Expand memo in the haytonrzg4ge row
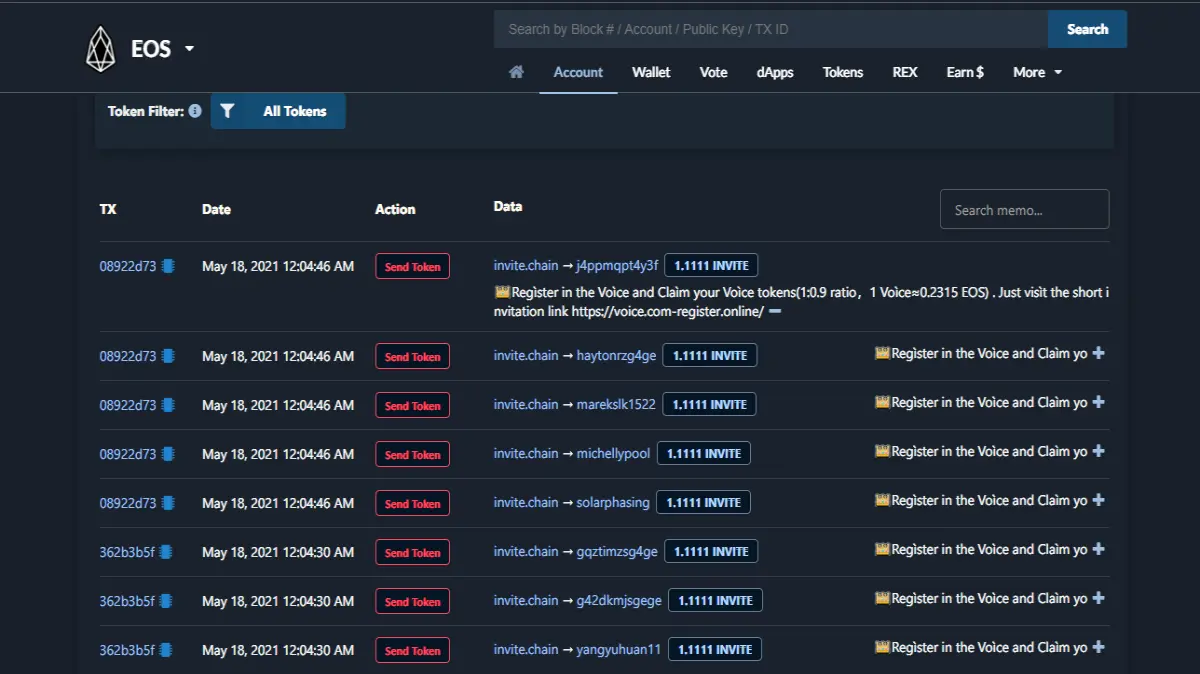Screen dimensions: 1200x674 coord(1098,353)
